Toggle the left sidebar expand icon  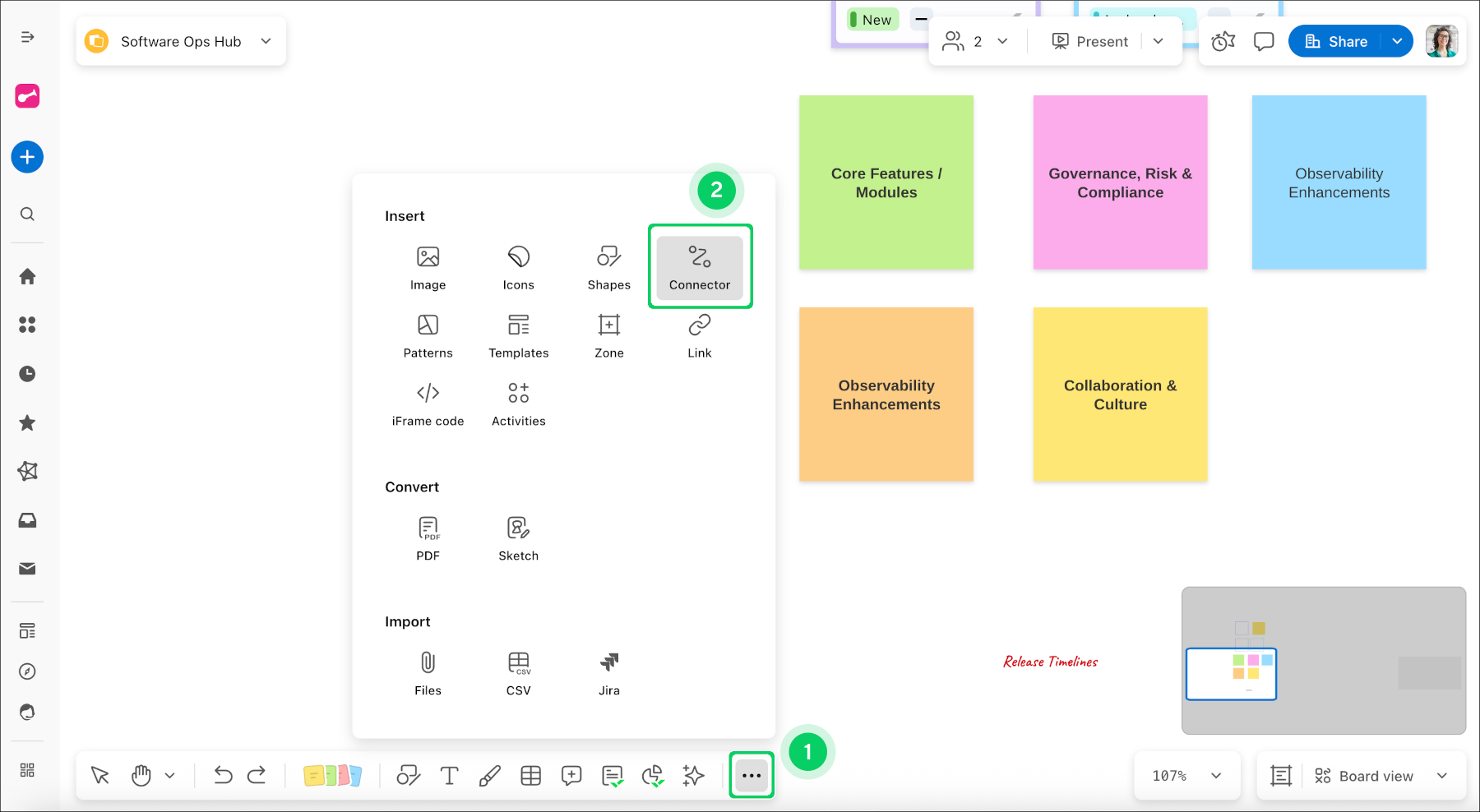[27, 37]
